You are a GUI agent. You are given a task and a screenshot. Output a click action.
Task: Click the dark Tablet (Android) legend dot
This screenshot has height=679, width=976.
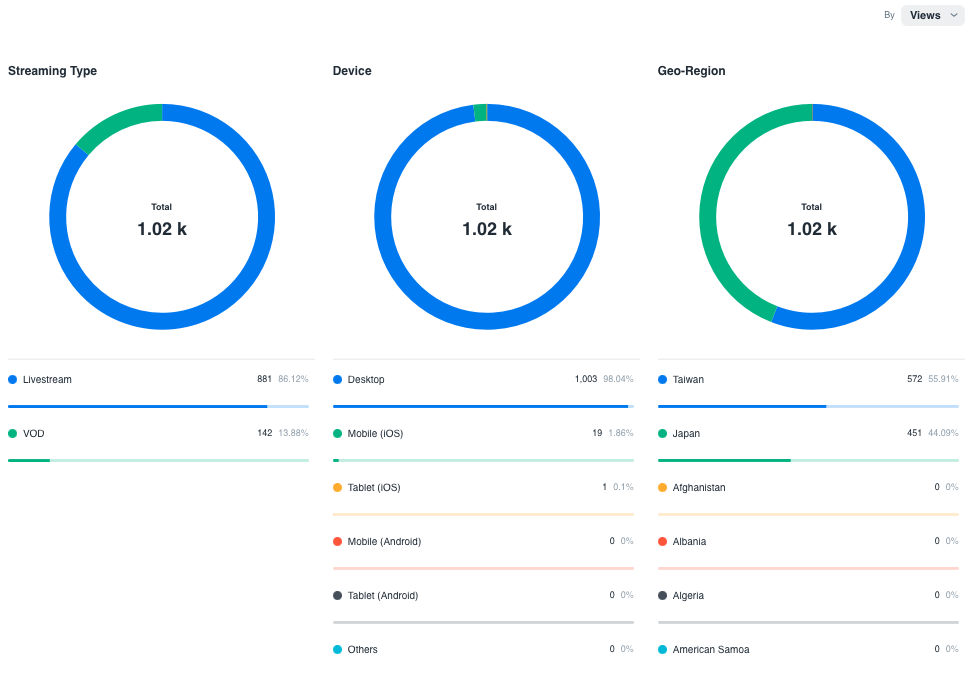point(338,596)
